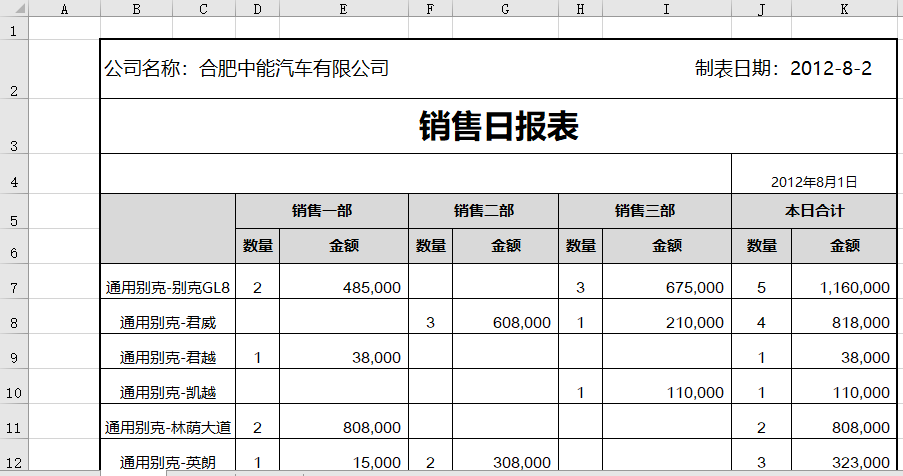
Task: Click the 本日合计 header cell
Action: pyautogui.click(x=814, y=211)
